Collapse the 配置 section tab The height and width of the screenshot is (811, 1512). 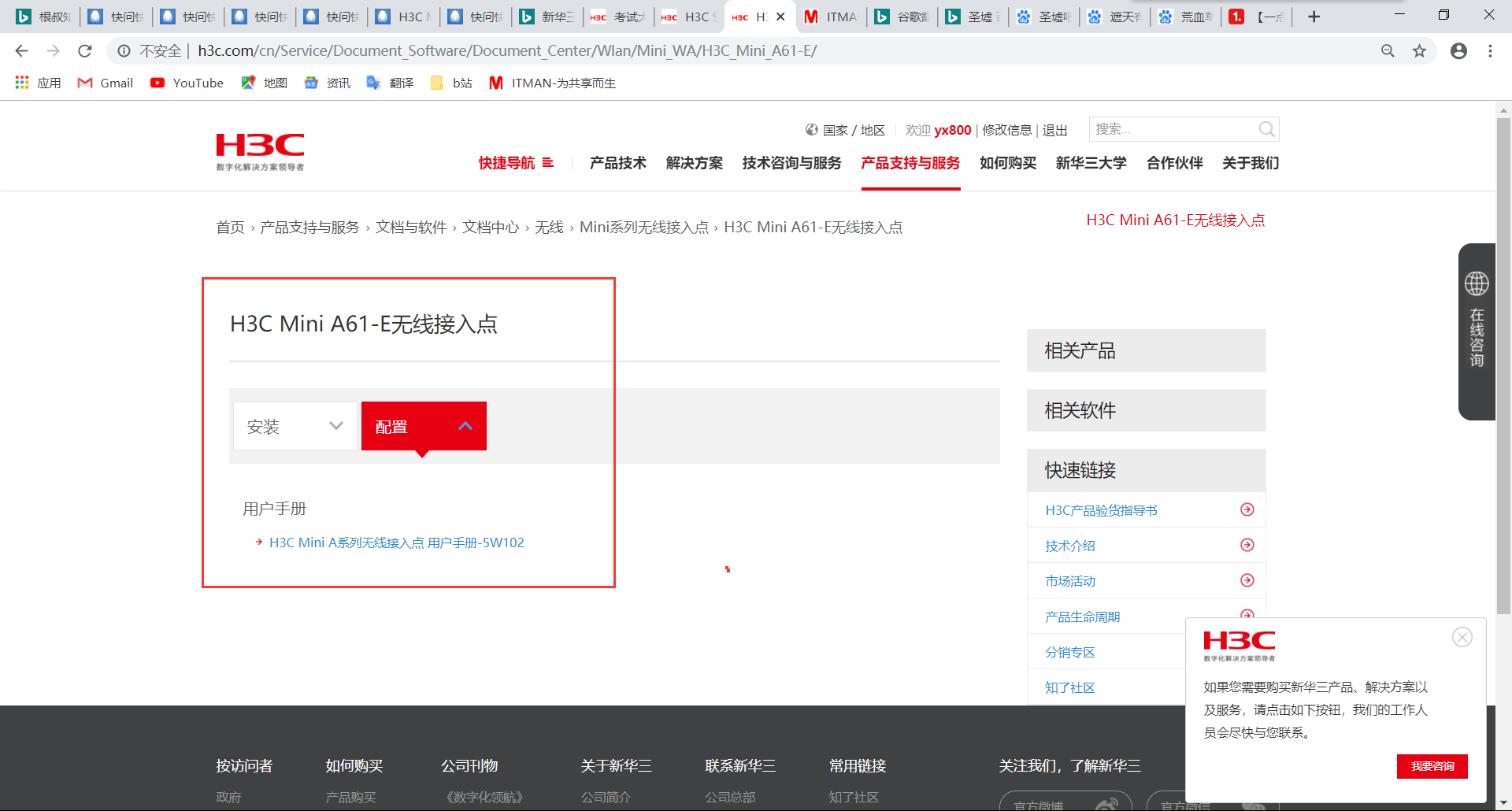pos(424,426)
